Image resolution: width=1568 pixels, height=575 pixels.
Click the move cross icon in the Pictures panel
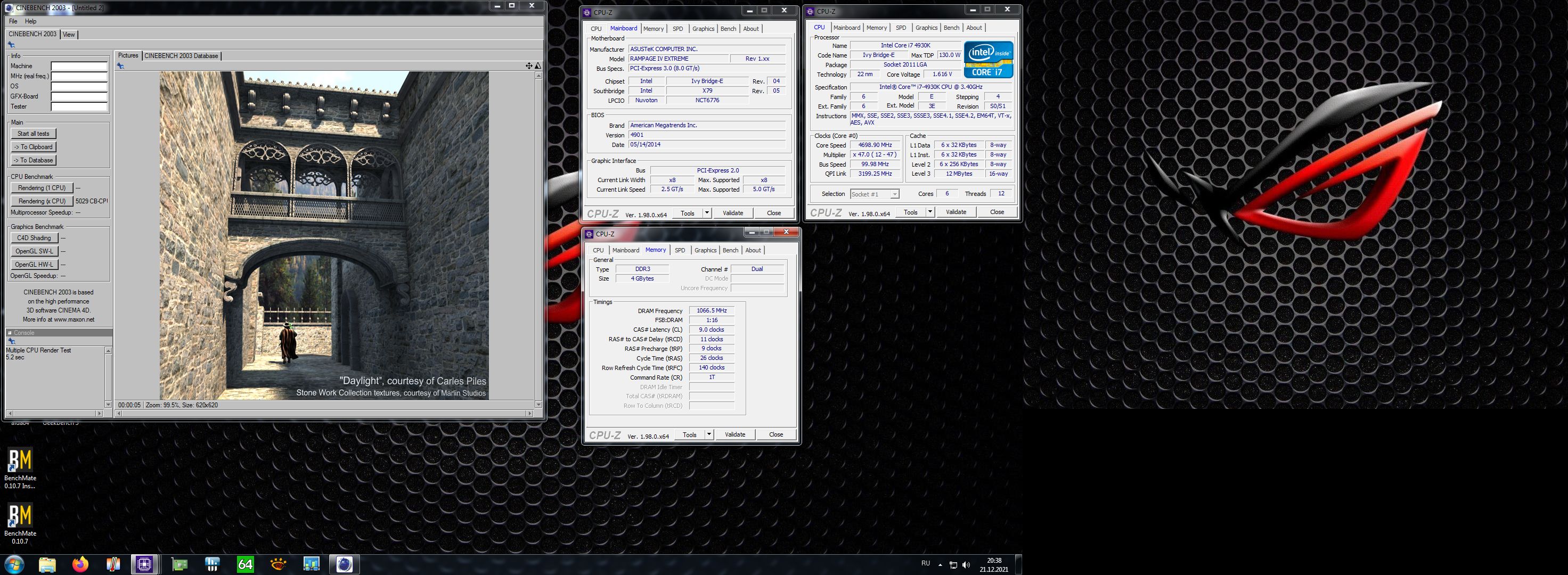tap(529, 65)
